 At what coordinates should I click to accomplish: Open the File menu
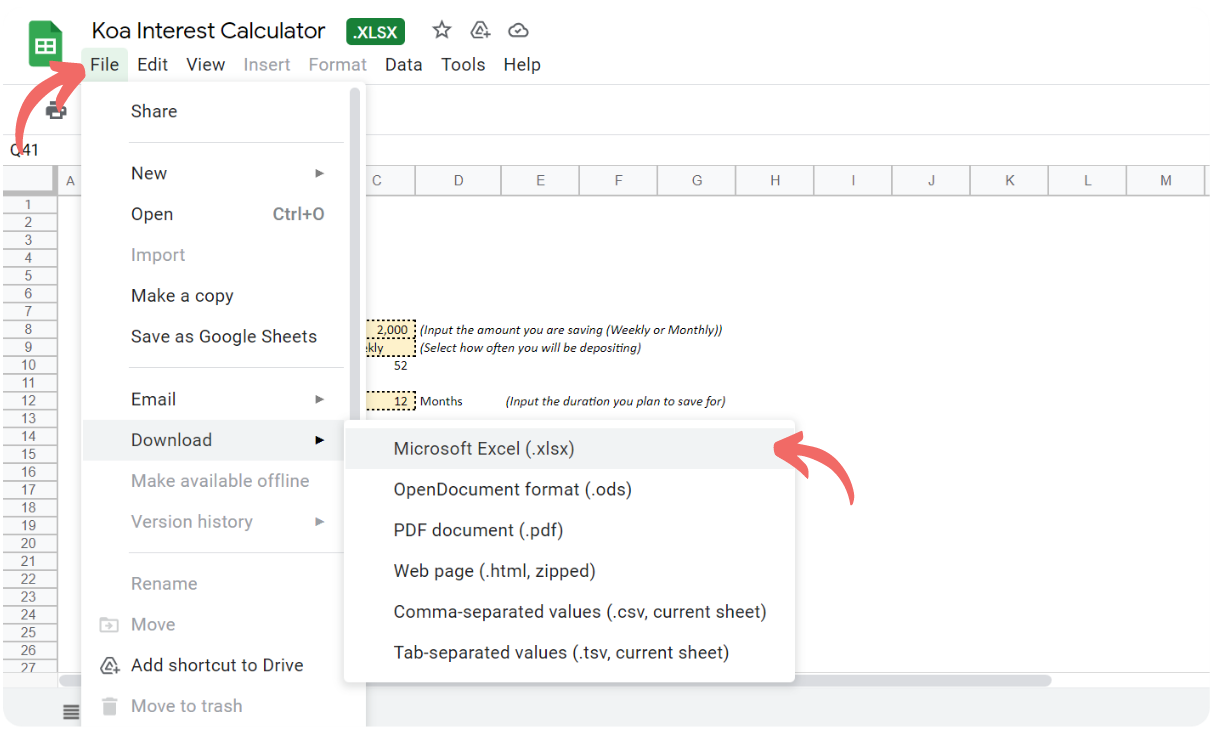pos(104,64)
